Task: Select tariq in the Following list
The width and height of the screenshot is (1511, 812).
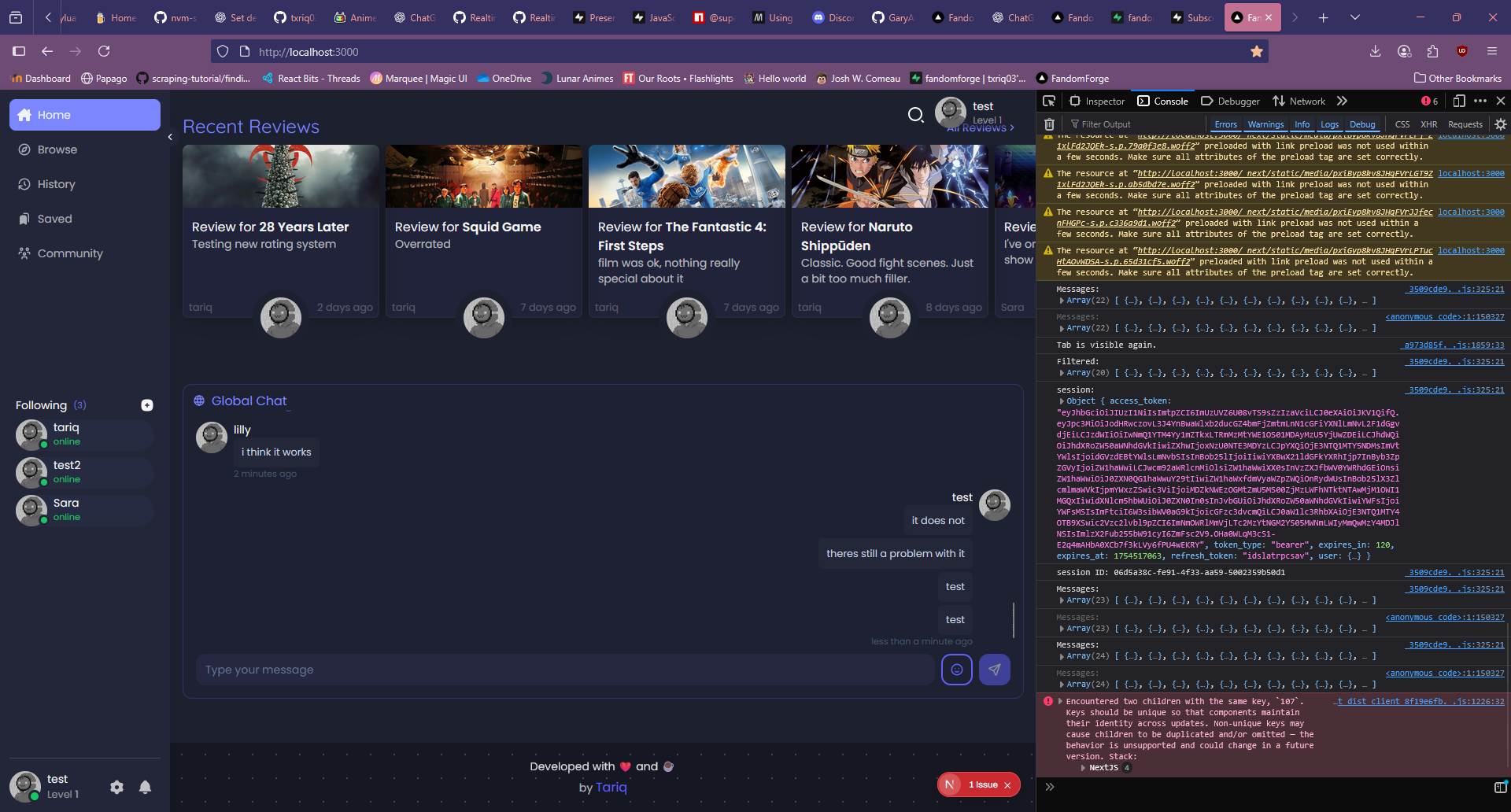Action: [84, 434]
